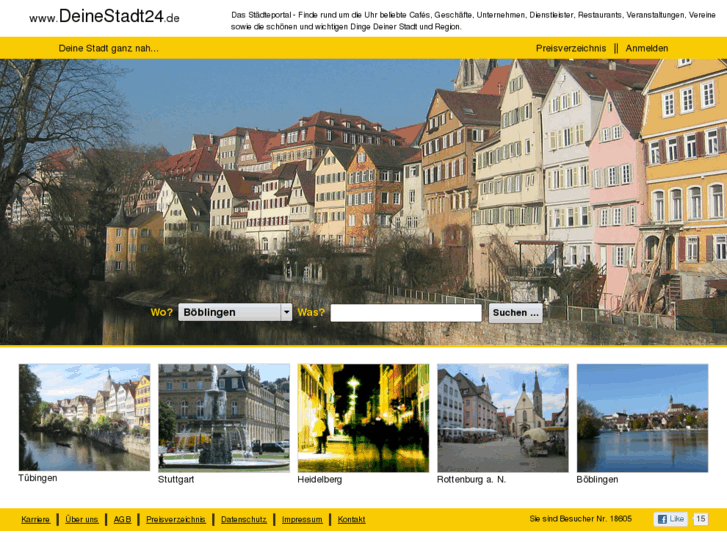Click the Städteportal description text in header
The image size is (727, 545).
click(x=473, y=21)
